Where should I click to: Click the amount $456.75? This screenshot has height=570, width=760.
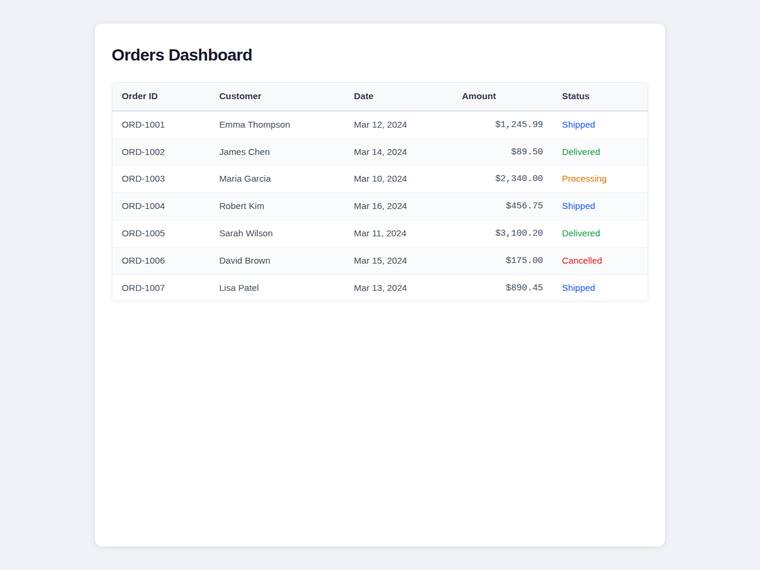(524, 206)
